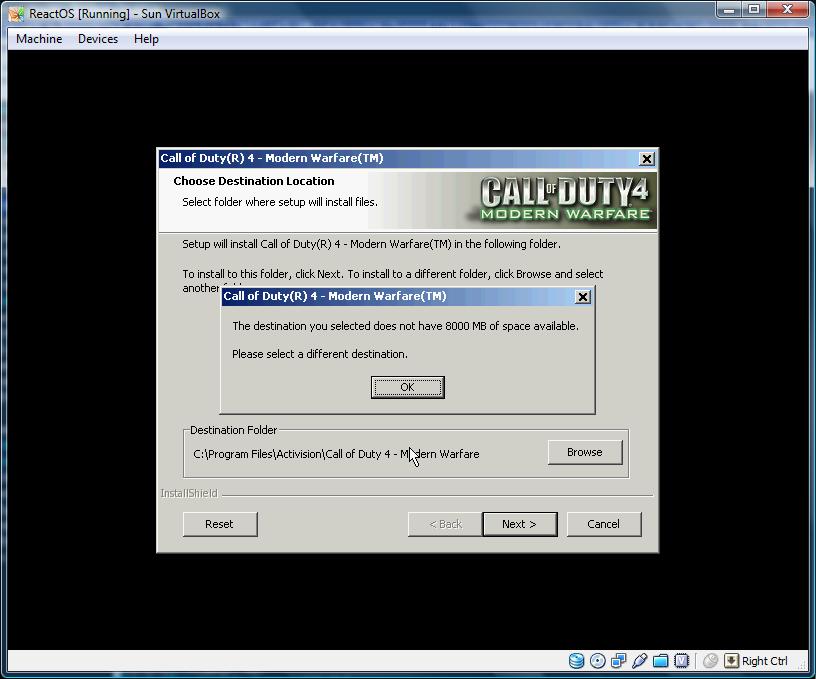Close the Choose Destination Location window

pyautogui.click(x=646, y=159)
